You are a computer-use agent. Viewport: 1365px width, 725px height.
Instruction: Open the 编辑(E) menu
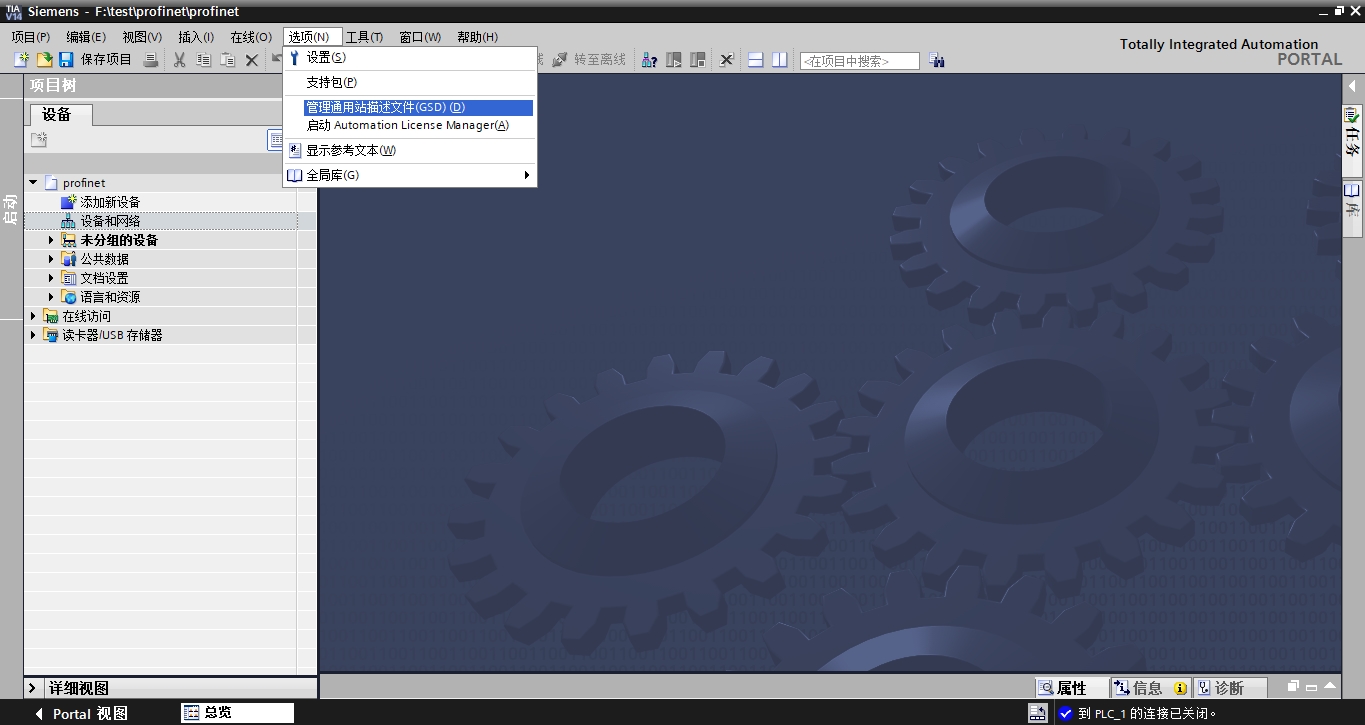[x=86, y=37]
